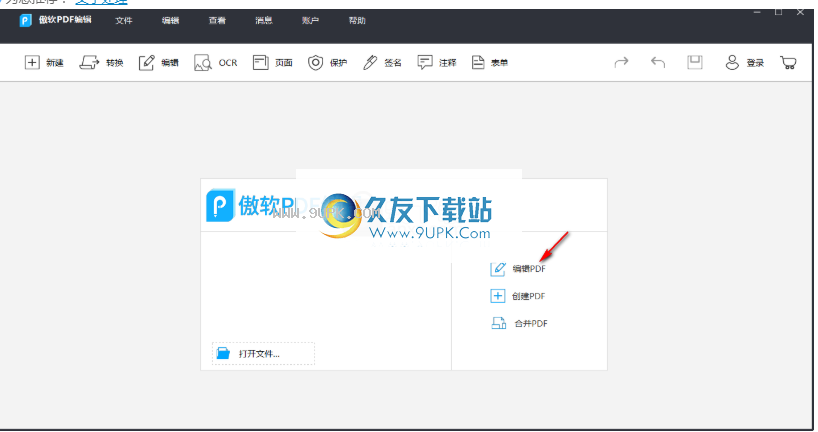The width and height of the screenshot is (818, 432).
Task: Open the 文件 (File) menu
Action: tap(124, 20)
